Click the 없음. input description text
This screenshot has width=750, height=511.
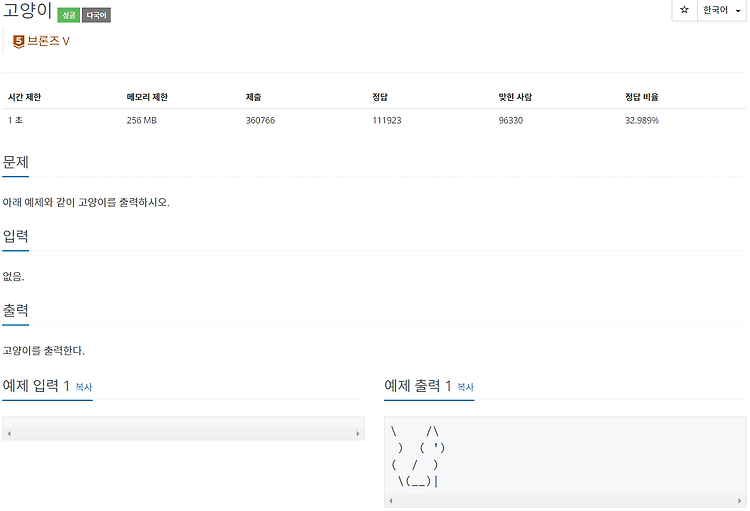coord(13,277)
